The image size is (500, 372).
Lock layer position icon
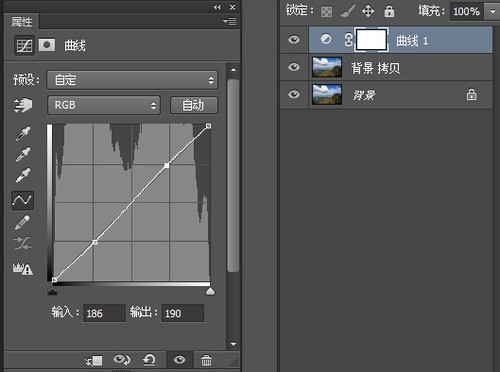tap(368, 11)
